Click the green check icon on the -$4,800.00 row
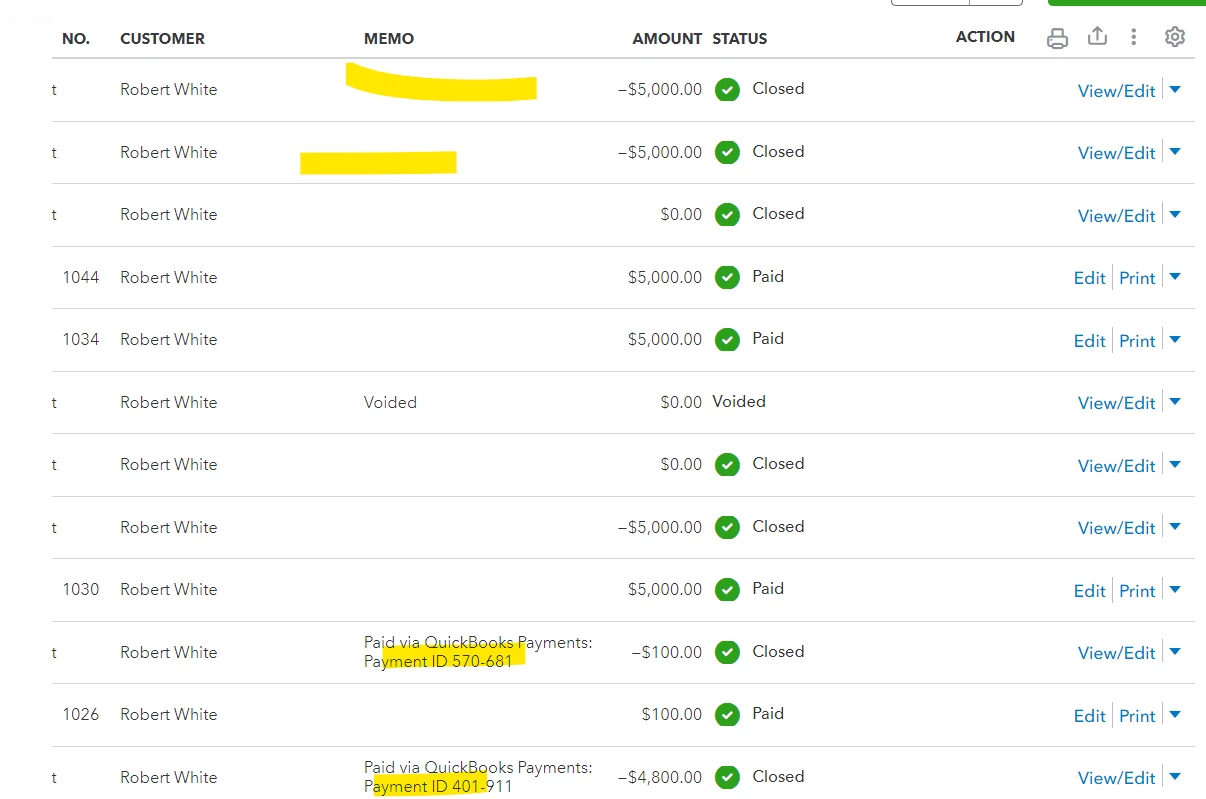Screen dimensions: 1206x799 727,777
